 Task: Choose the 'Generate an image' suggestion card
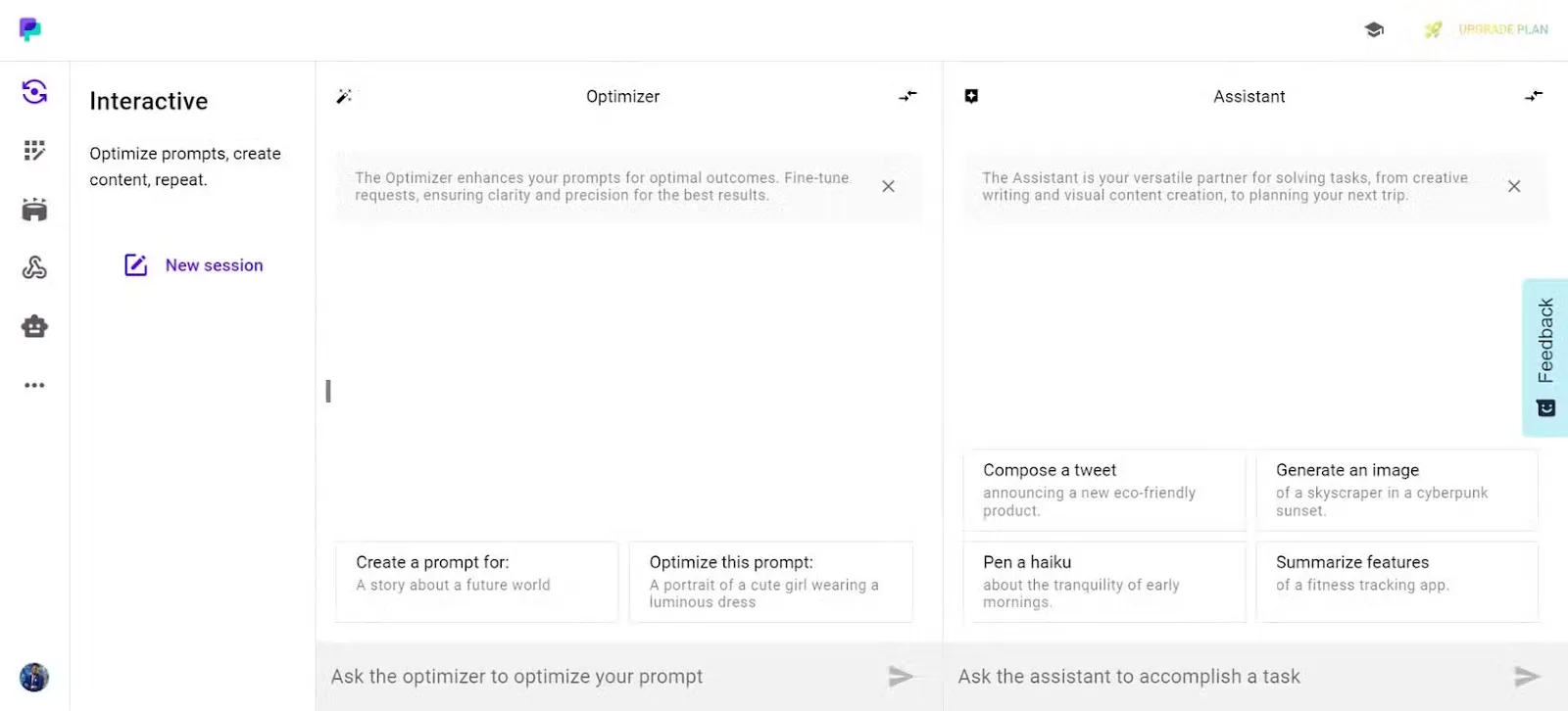1396,490
